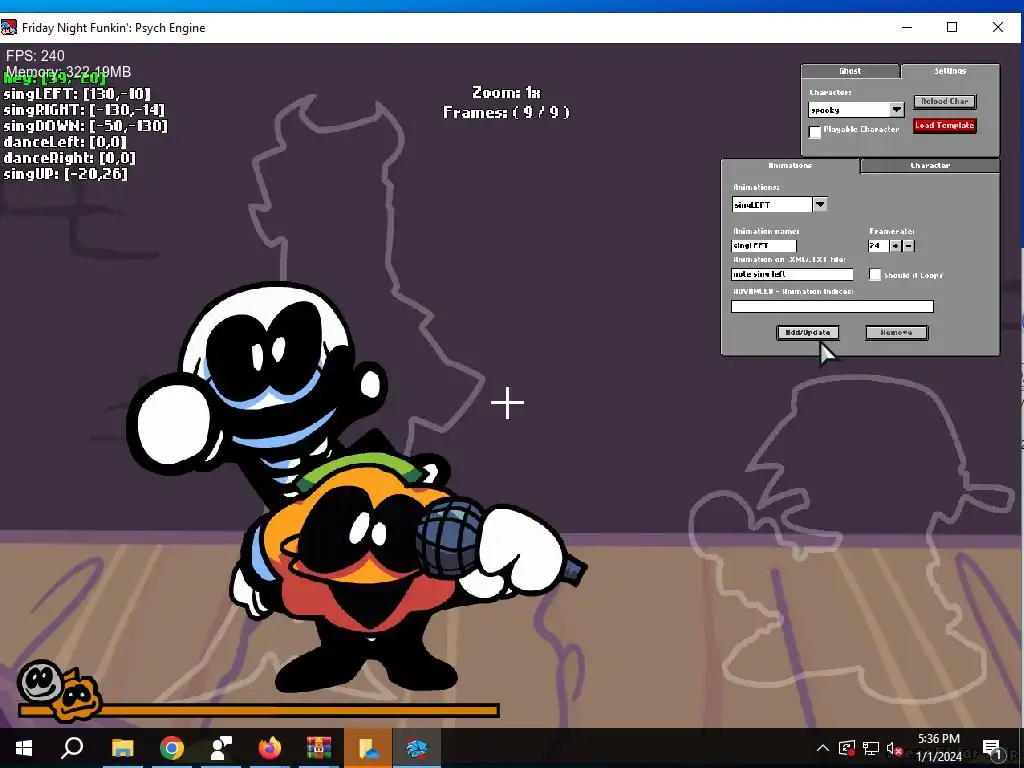
Task: Click the Animation Indices input field
Action: pos(832,306)
